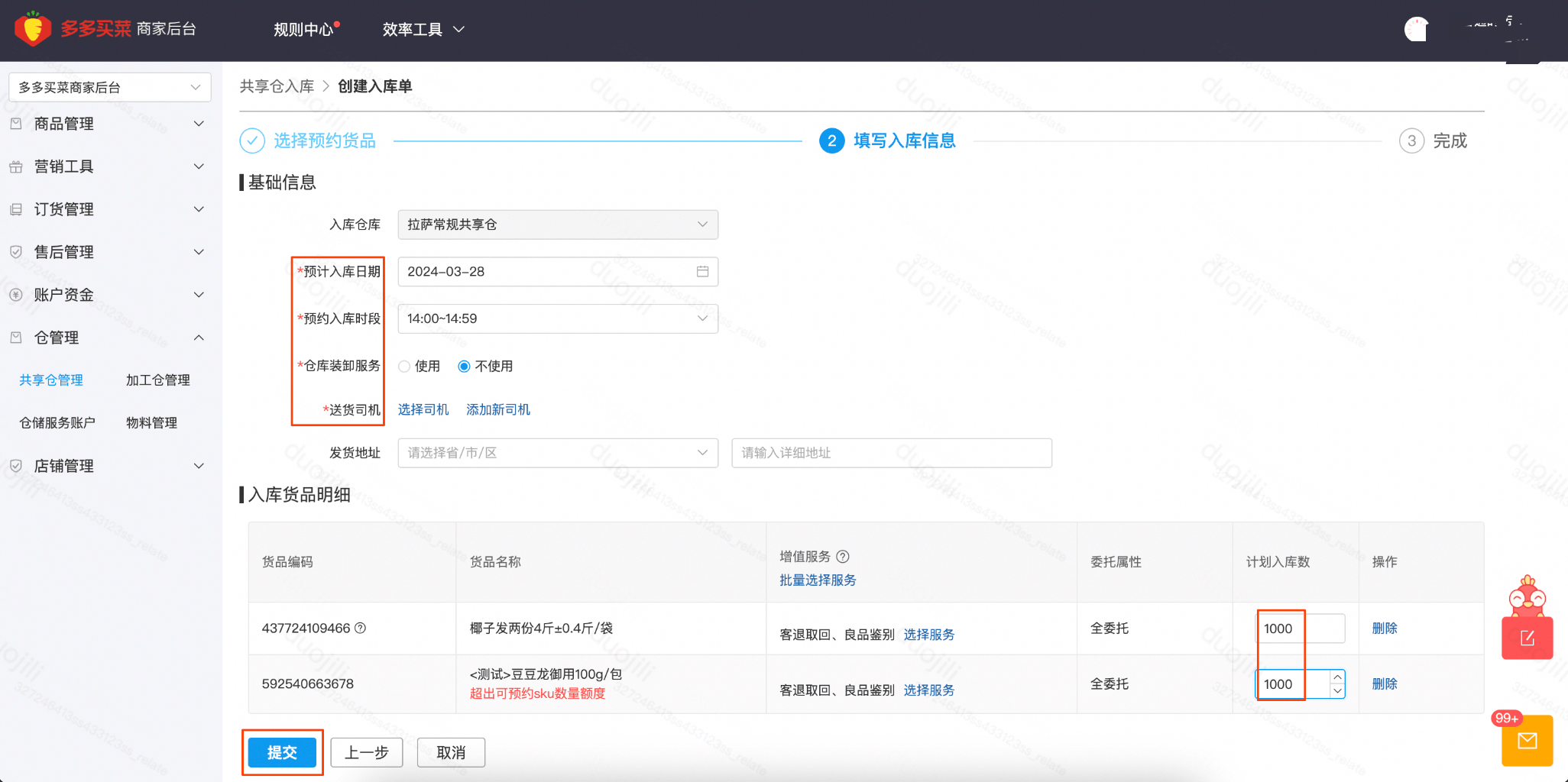Viewport: 1568px width, 782px height.
Task: Delete the 椰子发两份4斤 row
Action: point(1385,629)
